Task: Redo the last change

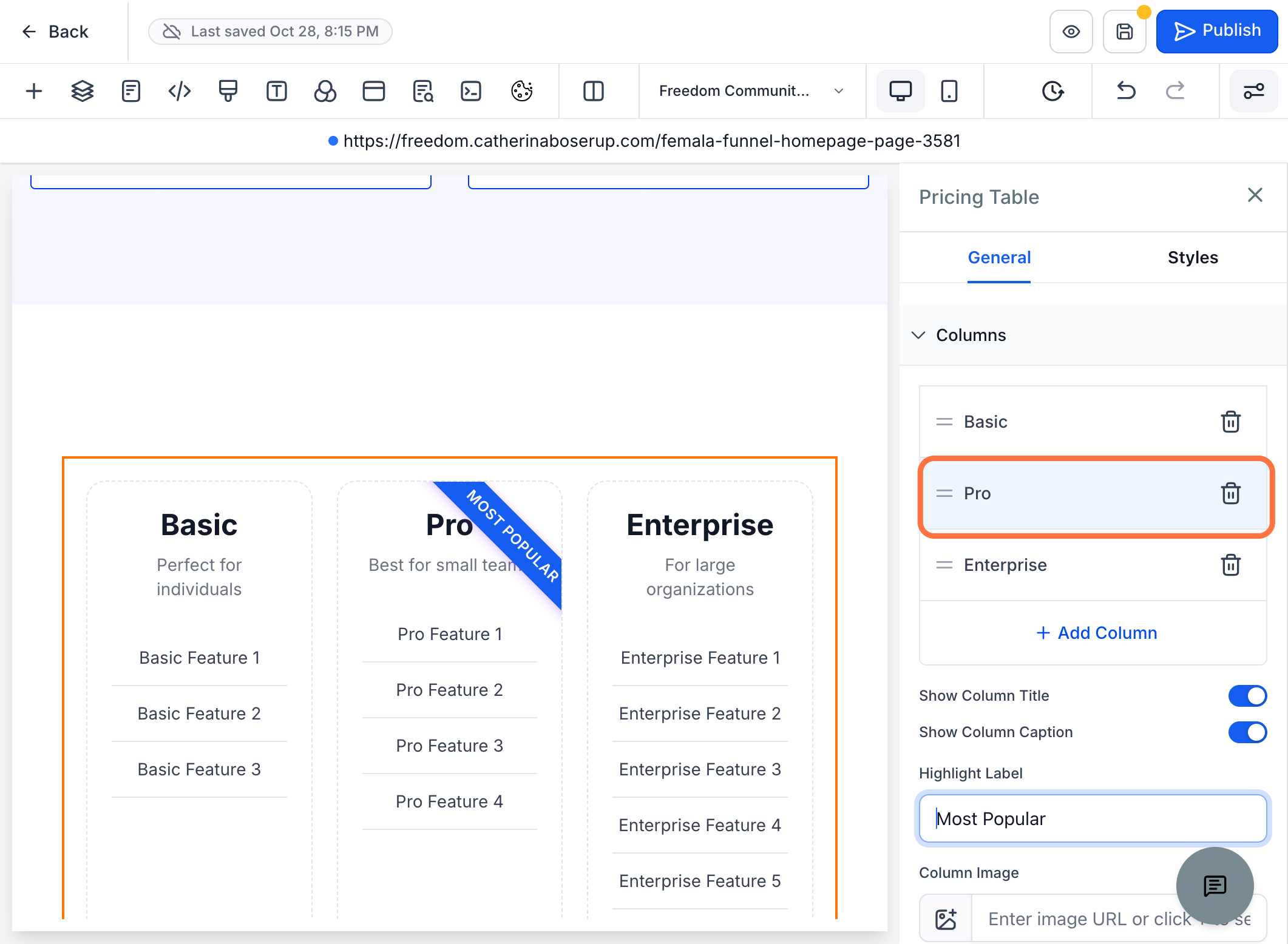Action: (x=1175, y=91)
